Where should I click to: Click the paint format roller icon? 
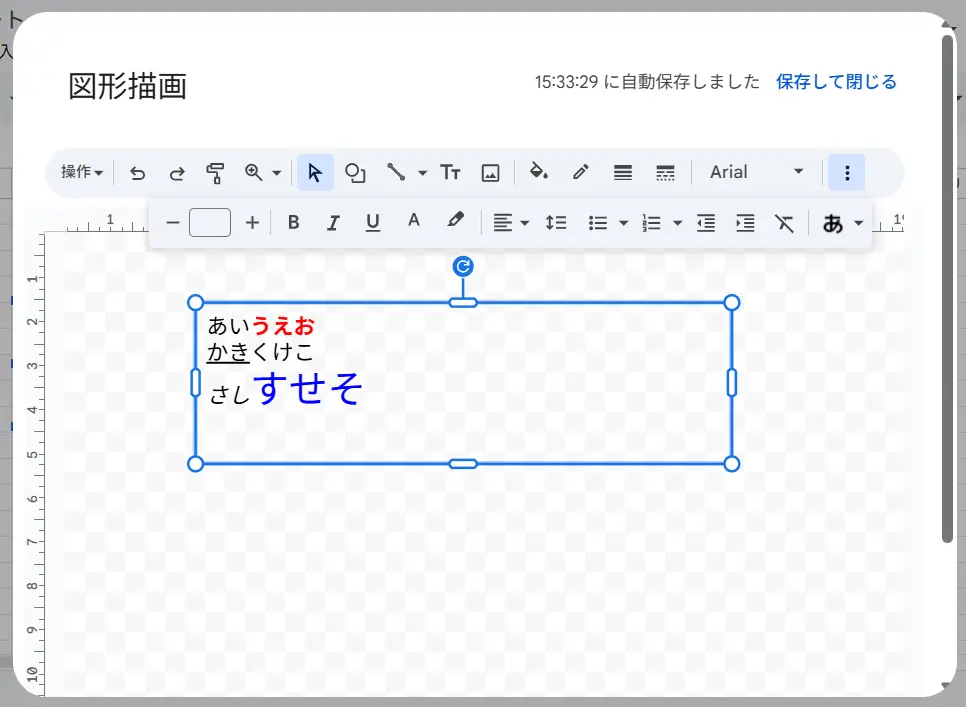coord(215,173)
